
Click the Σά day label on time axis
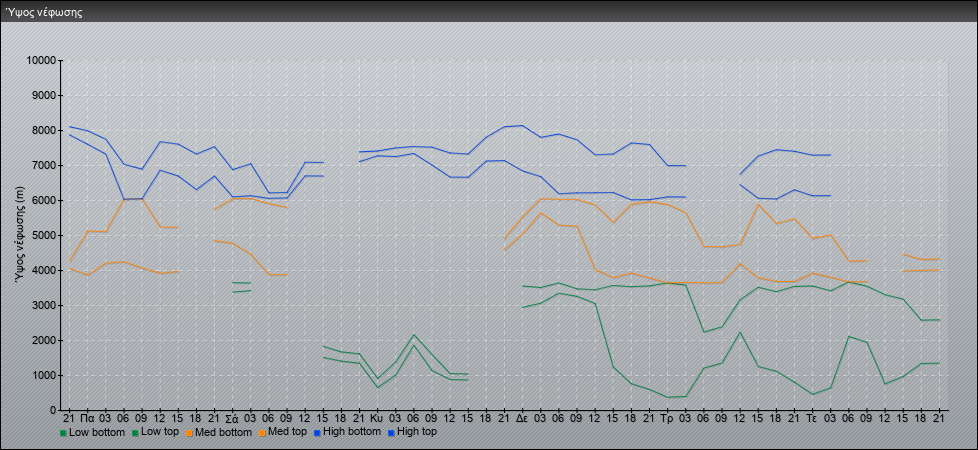[x=232, y=418]
